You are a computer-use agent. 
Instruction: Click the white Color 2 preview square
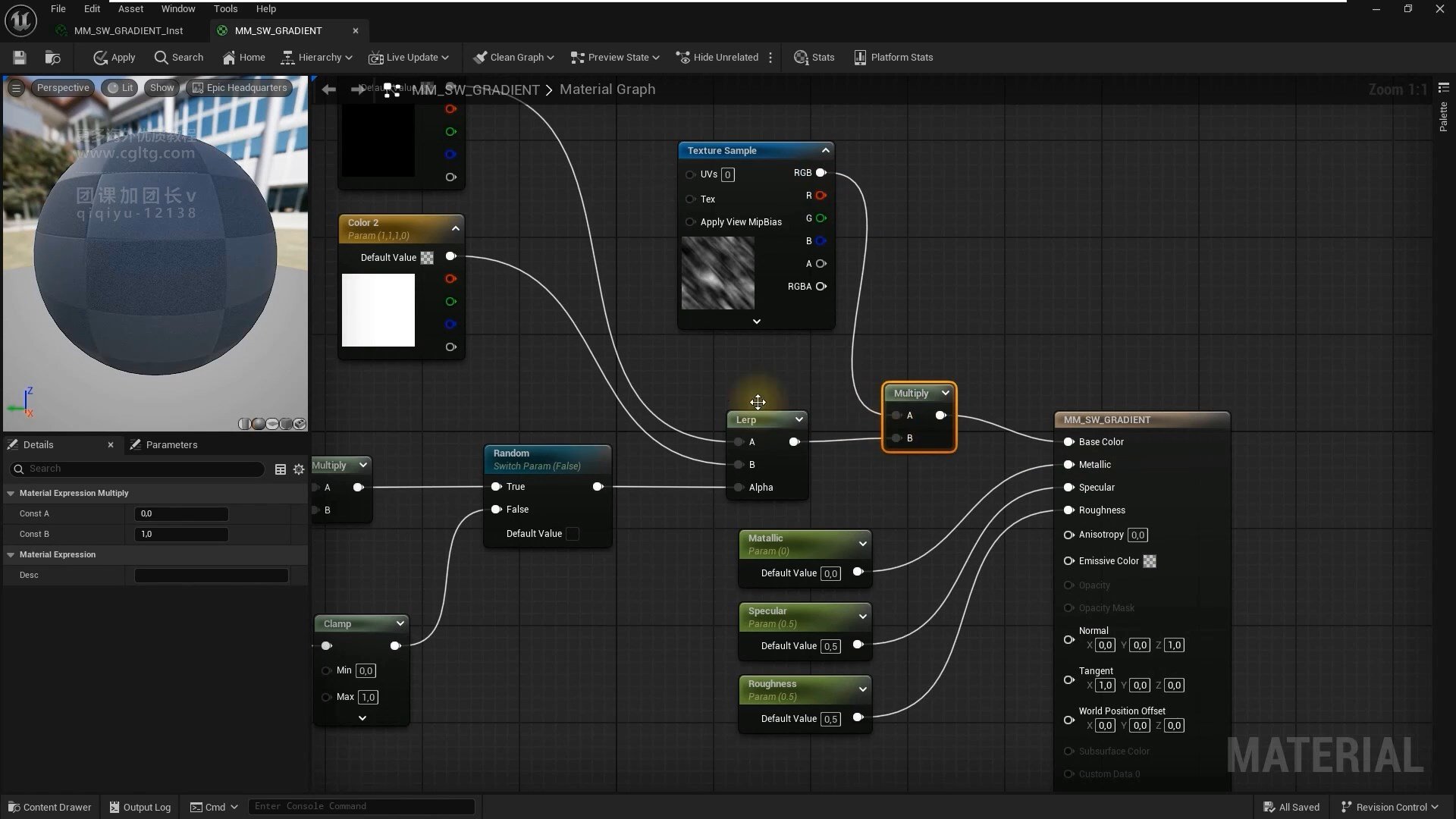click(378, 310)
